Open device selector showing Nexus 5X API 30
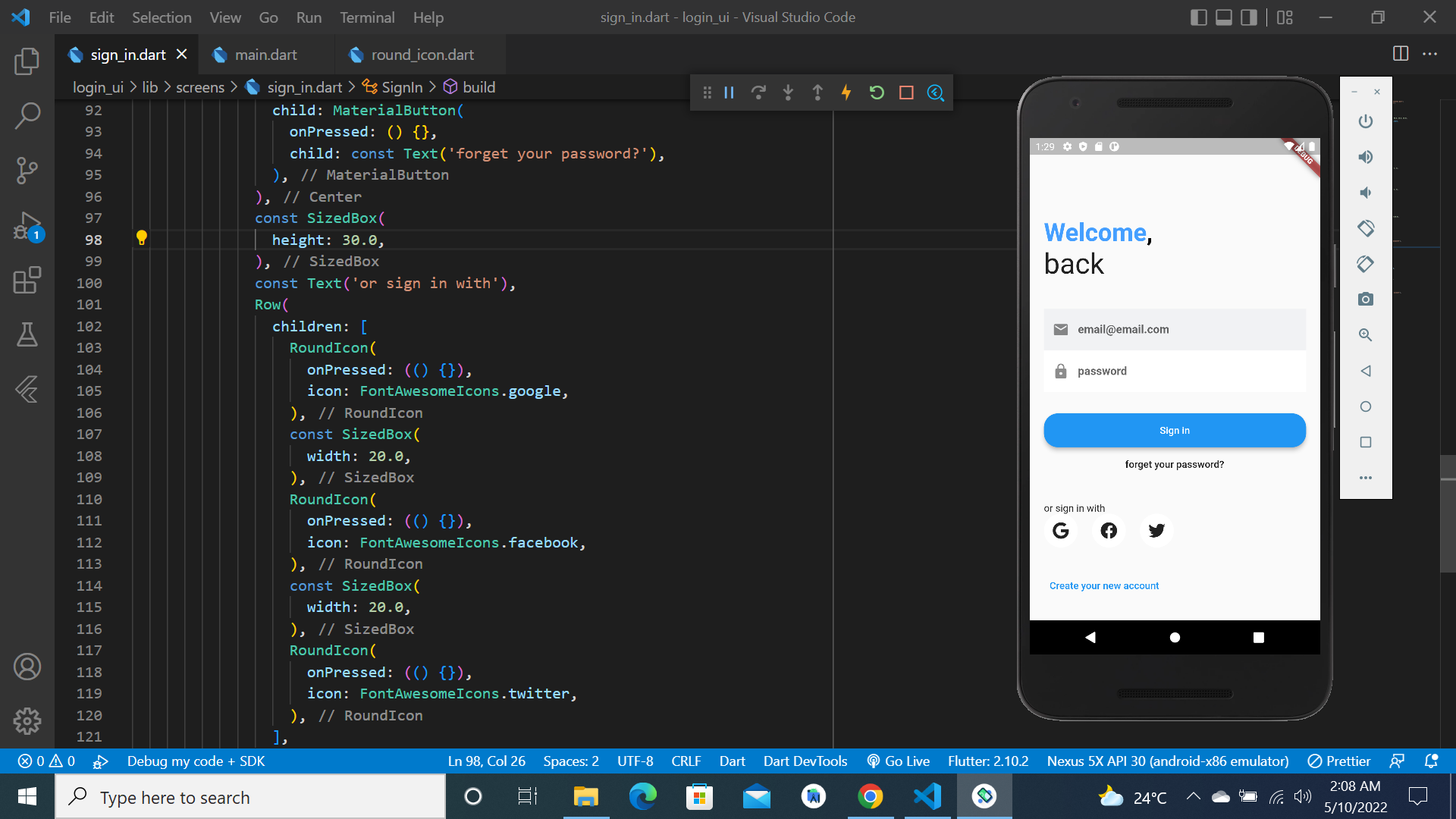Viewport: 1456px width, 819px height. click(x=1168, y=761)
